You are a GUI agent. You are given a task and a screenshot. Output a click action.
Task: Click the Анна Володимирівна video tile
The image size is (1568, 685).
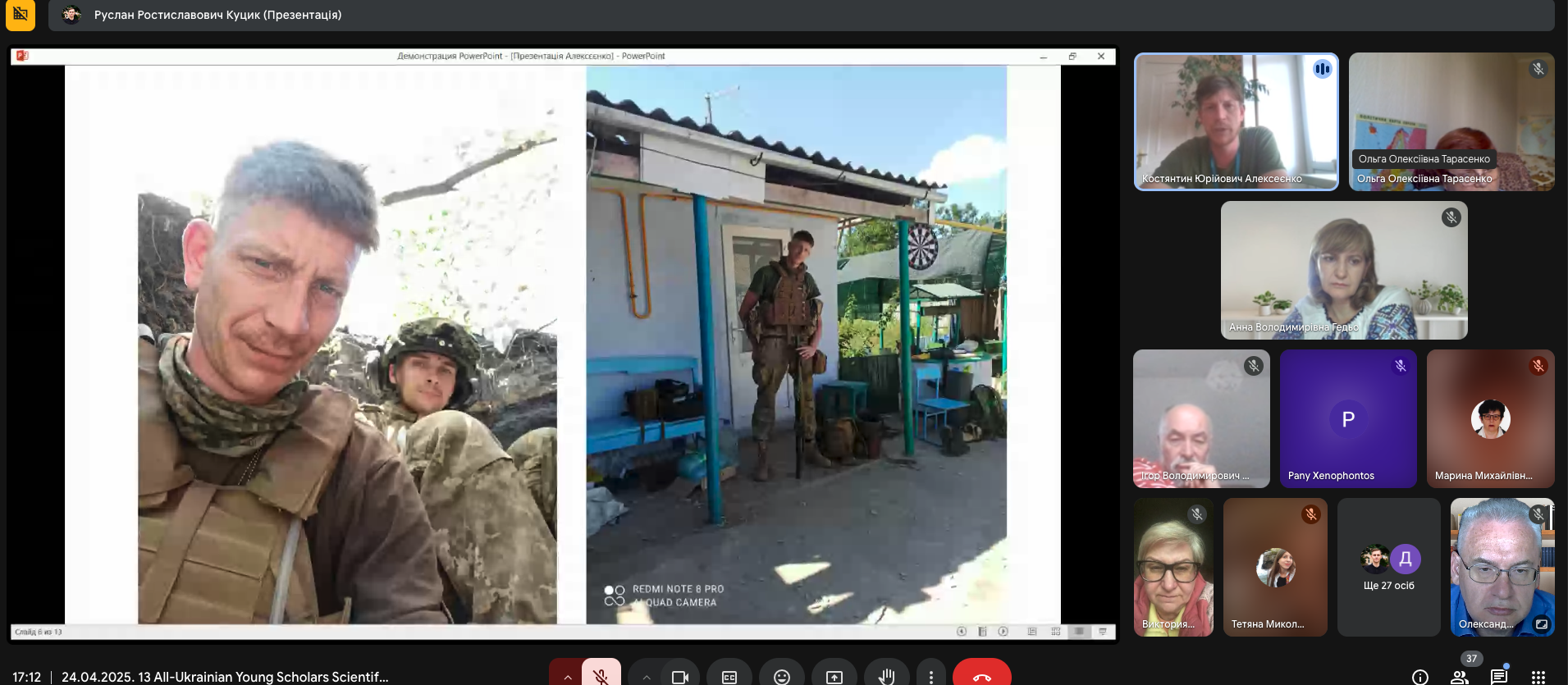click(x=1343, y=271)
